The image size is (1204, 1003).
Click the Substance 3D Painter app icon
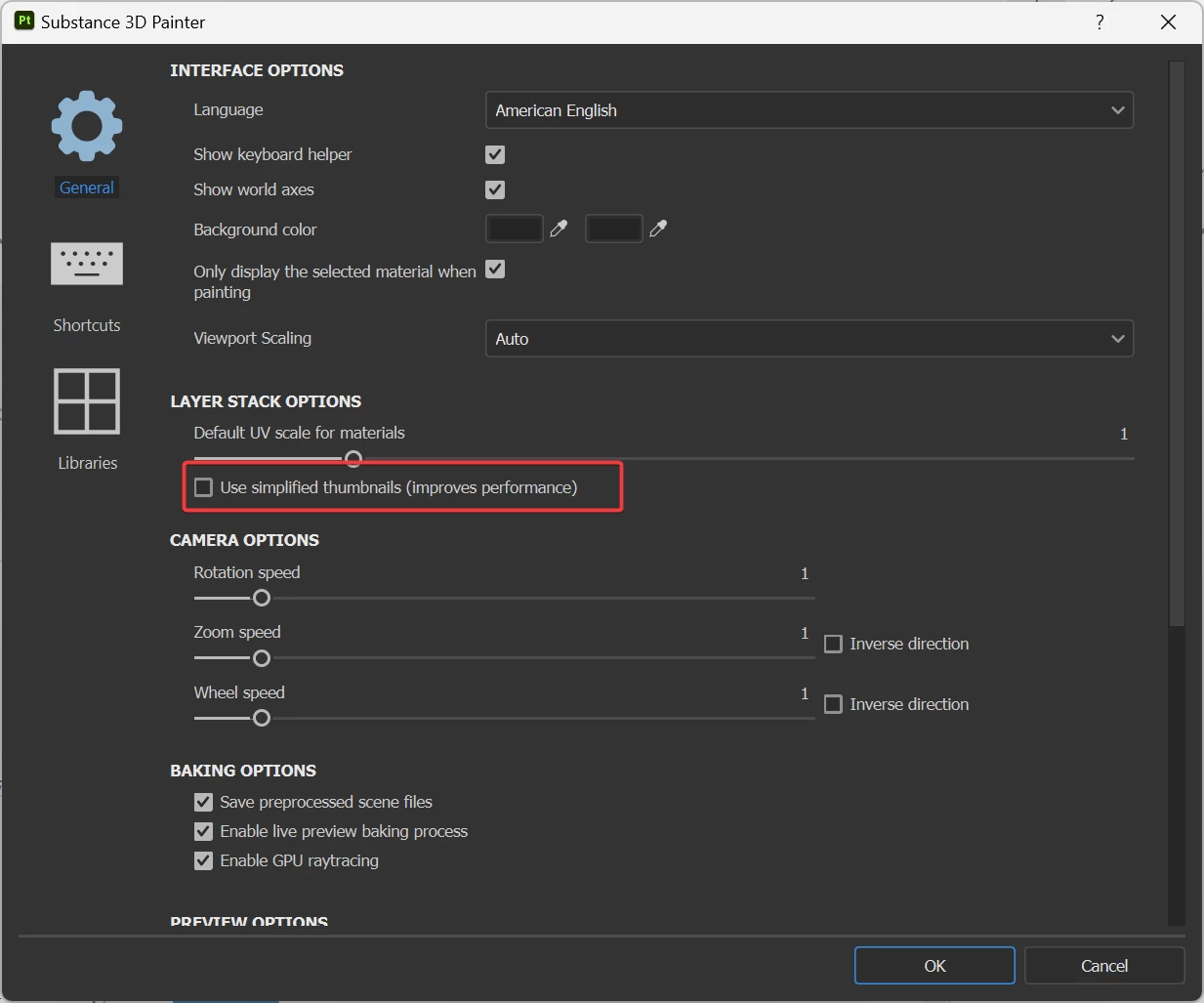[x=24, y=21]
